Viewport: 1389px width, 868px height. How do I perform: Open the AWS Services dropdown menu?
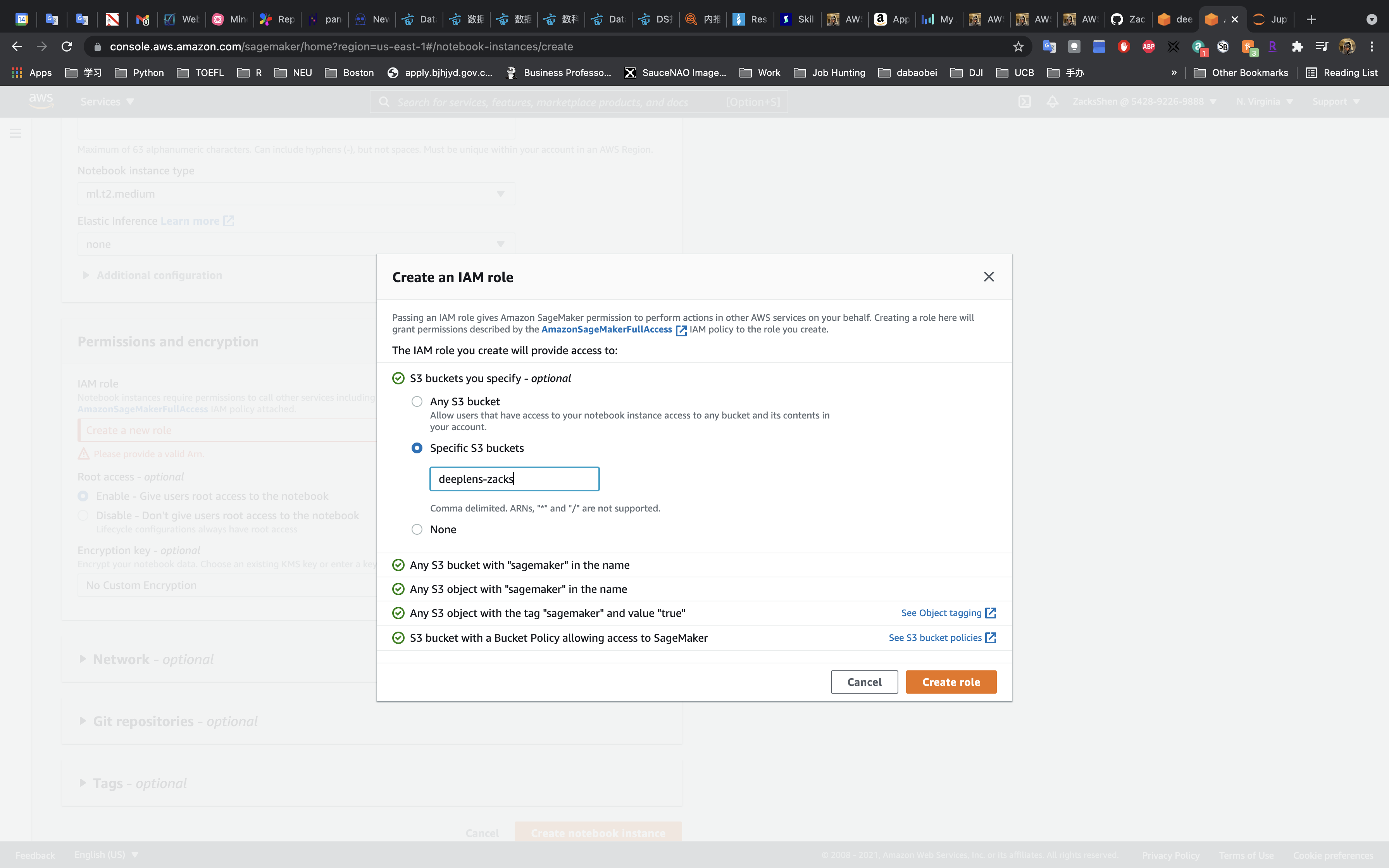107,102
